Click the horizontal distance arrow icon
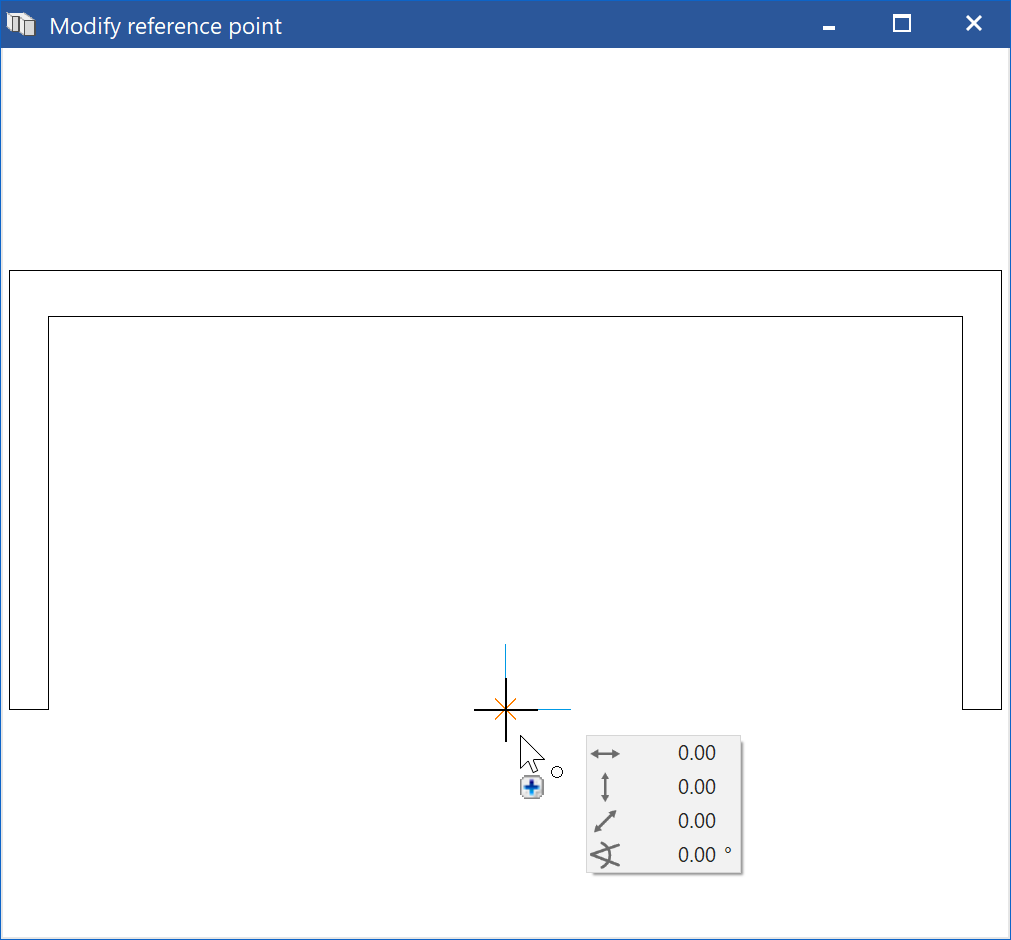Image resolution: width=1011 pixels, height=940 pixels. pyautogui.click(x=606, y=754)
